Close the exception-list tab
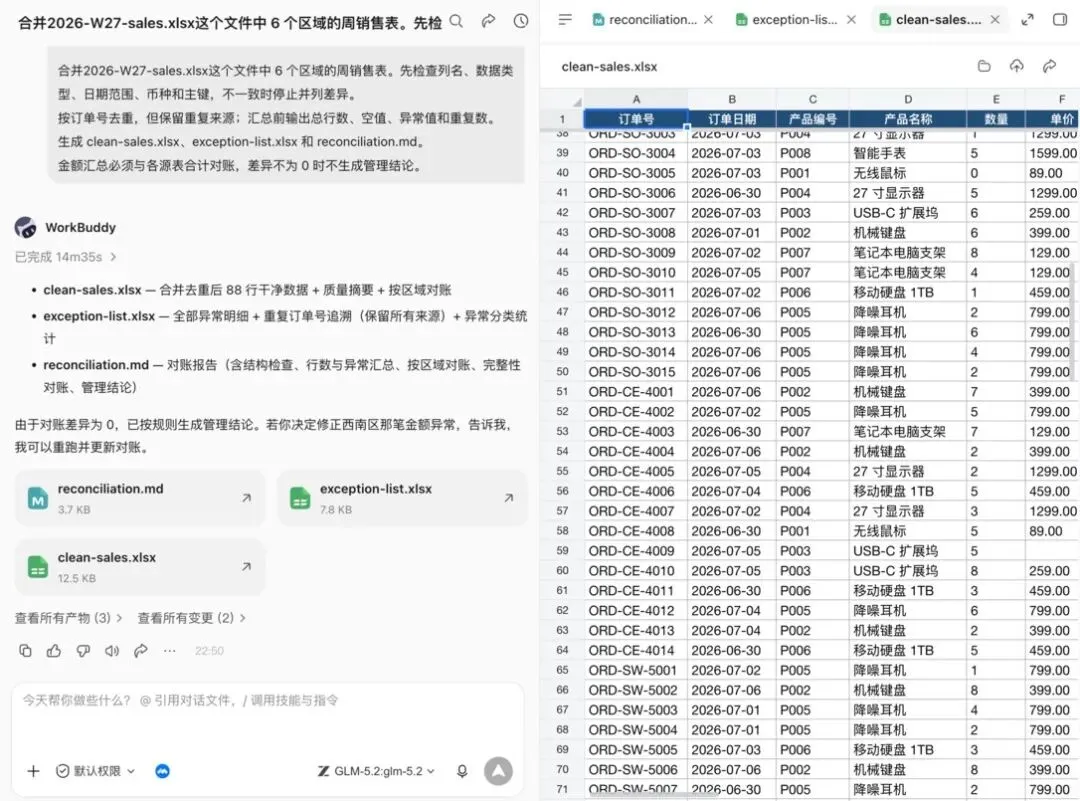Viewport: 1080px width, 801px height. click(x=851, y=20)
